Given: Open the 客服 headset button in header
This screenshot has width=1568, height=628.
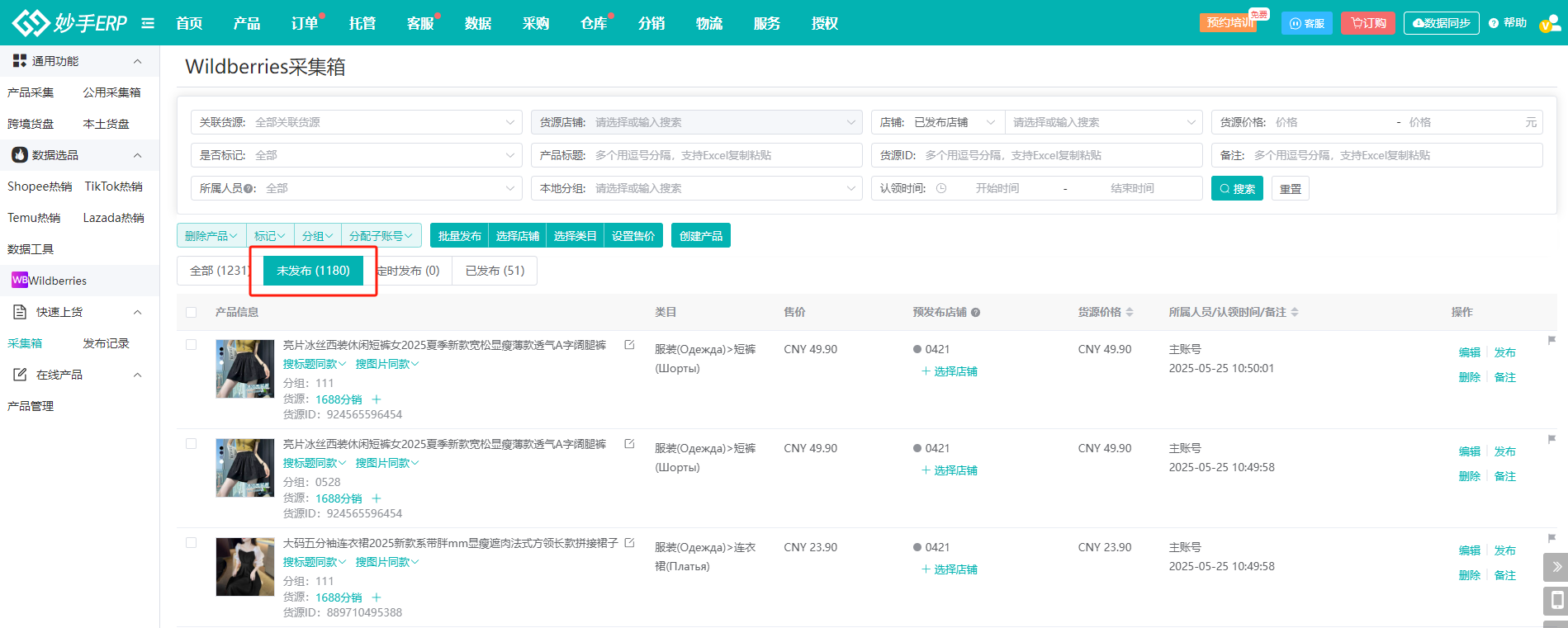Looking at the screenshot, I should (x=1307, y=23).
